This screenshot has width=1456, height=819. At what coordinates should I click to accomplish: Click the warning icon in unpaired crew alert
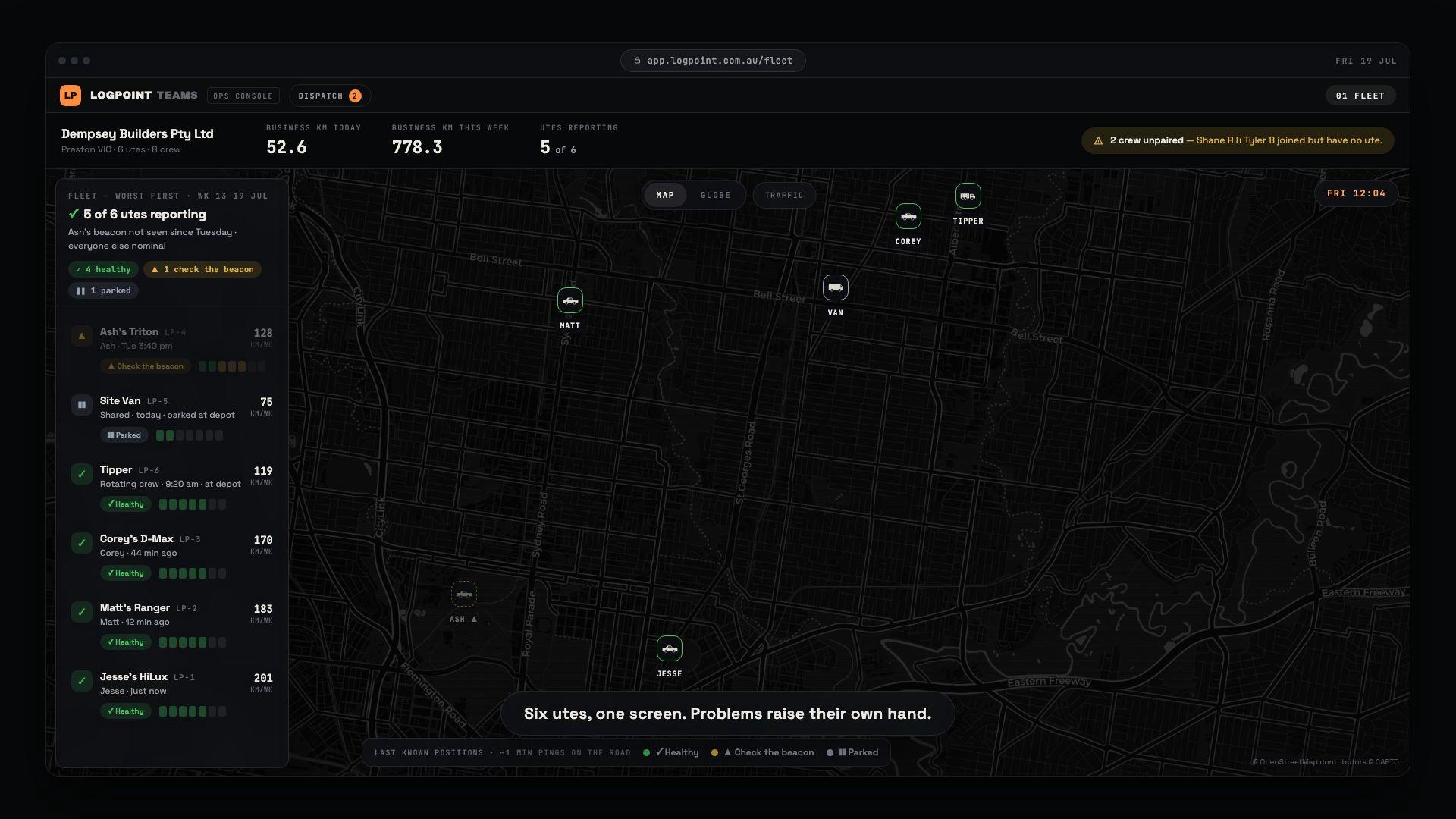coord(1098,140)
